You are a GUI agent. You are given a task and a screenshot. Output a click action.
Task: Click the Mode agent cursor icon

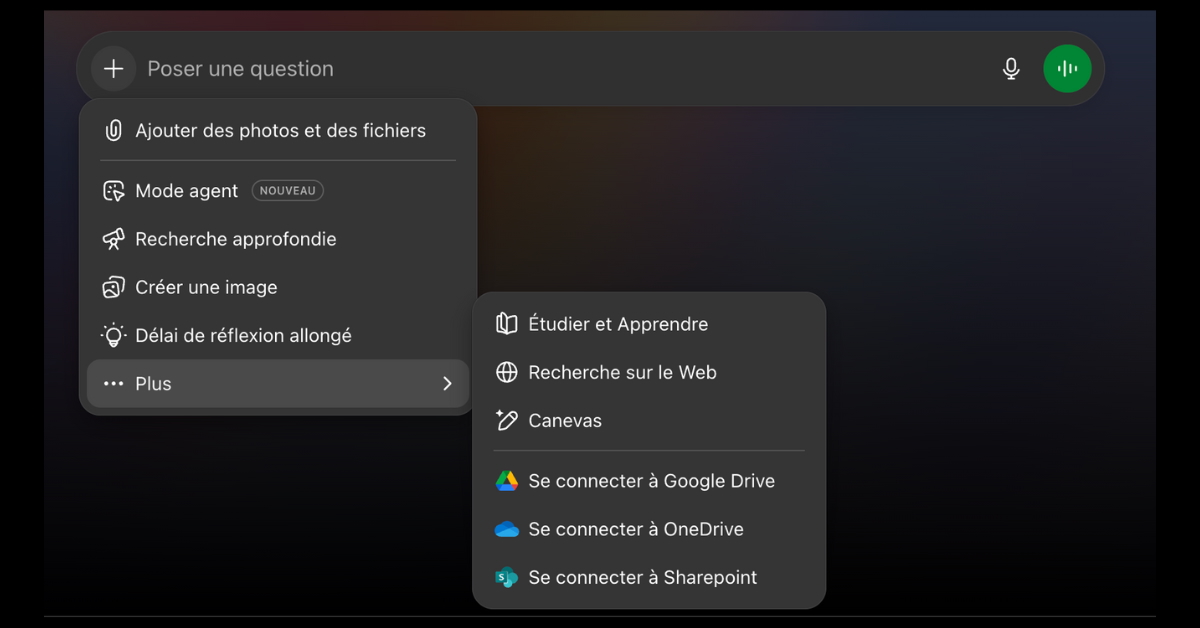click(114, 191)
